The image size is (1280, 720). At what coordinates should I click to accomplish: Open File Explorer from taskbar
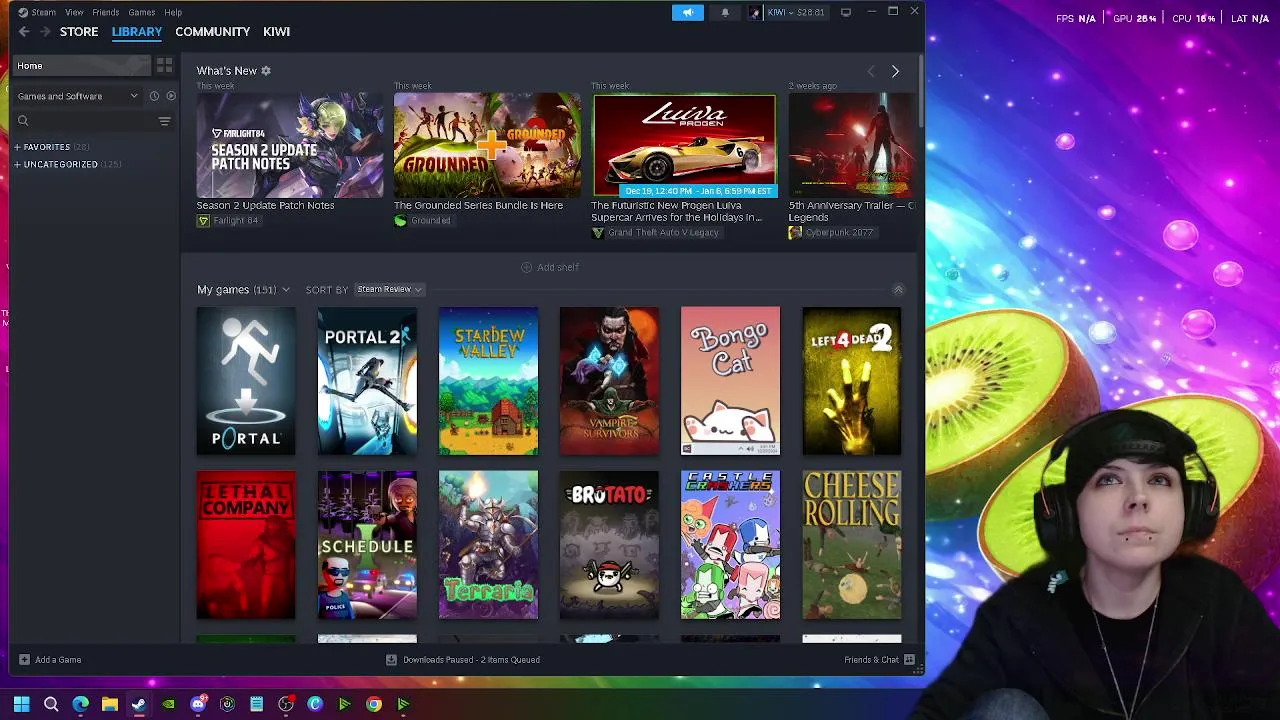click(x=110, y=704)
